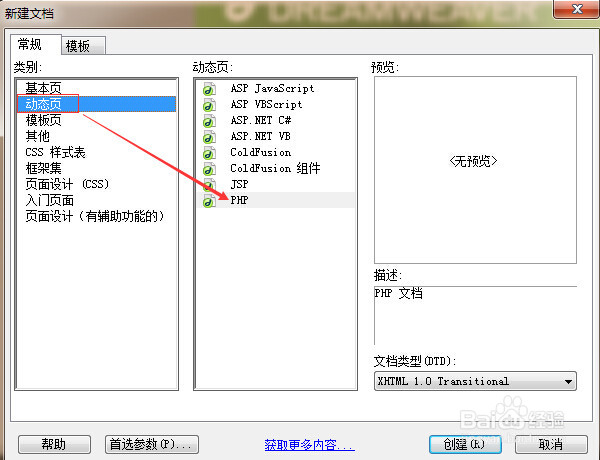
Task: Select 框架集 category
Action: point(97,168)
